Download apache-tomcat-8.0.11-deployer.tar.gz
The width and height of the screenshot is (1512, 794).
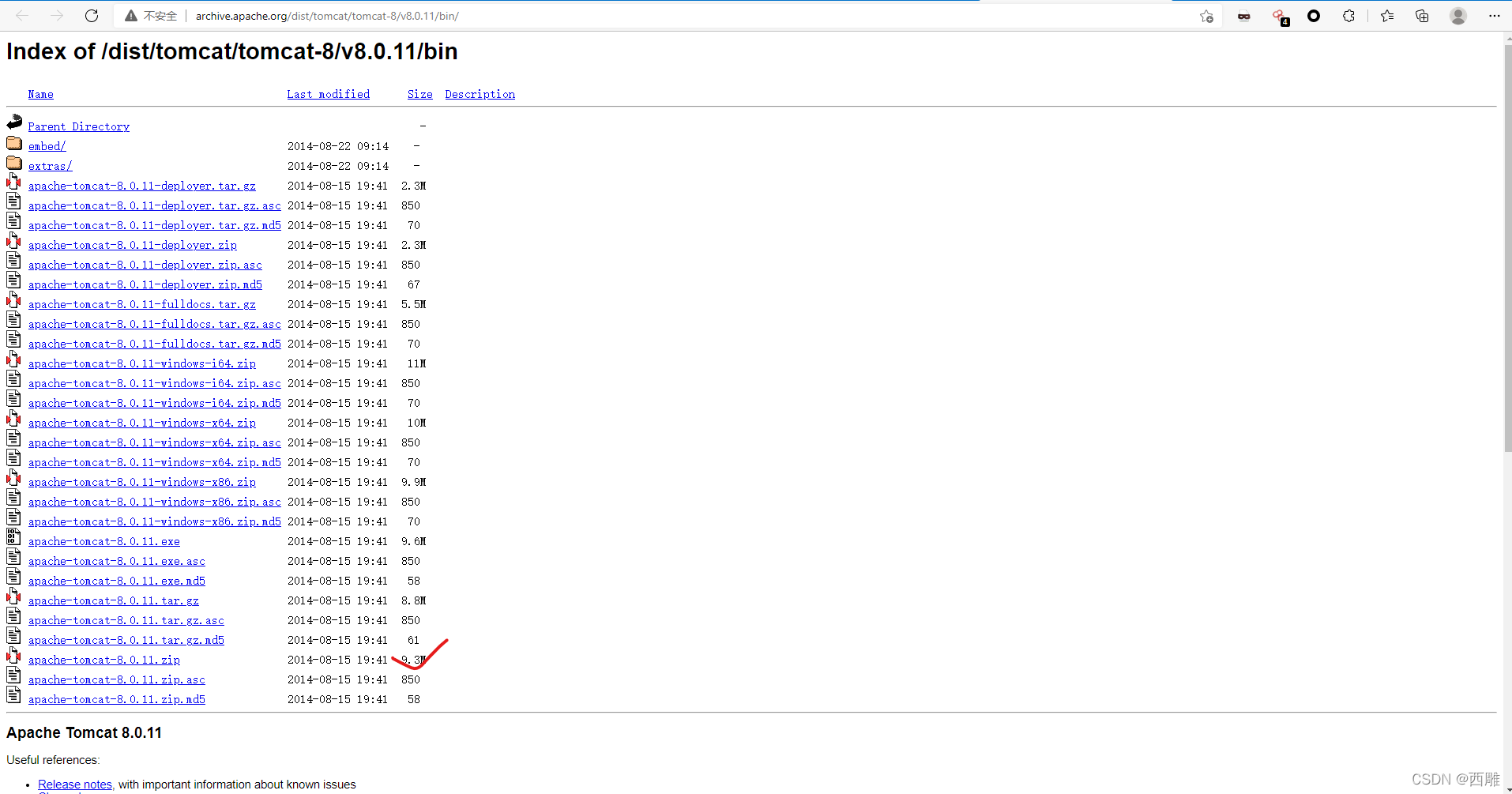click(x=142, y=186)
